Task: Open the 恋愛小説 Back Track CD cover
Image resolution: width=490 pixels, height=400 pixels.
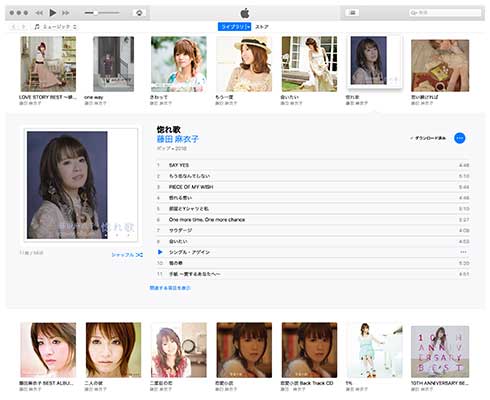Action: (x=309, y=350)
